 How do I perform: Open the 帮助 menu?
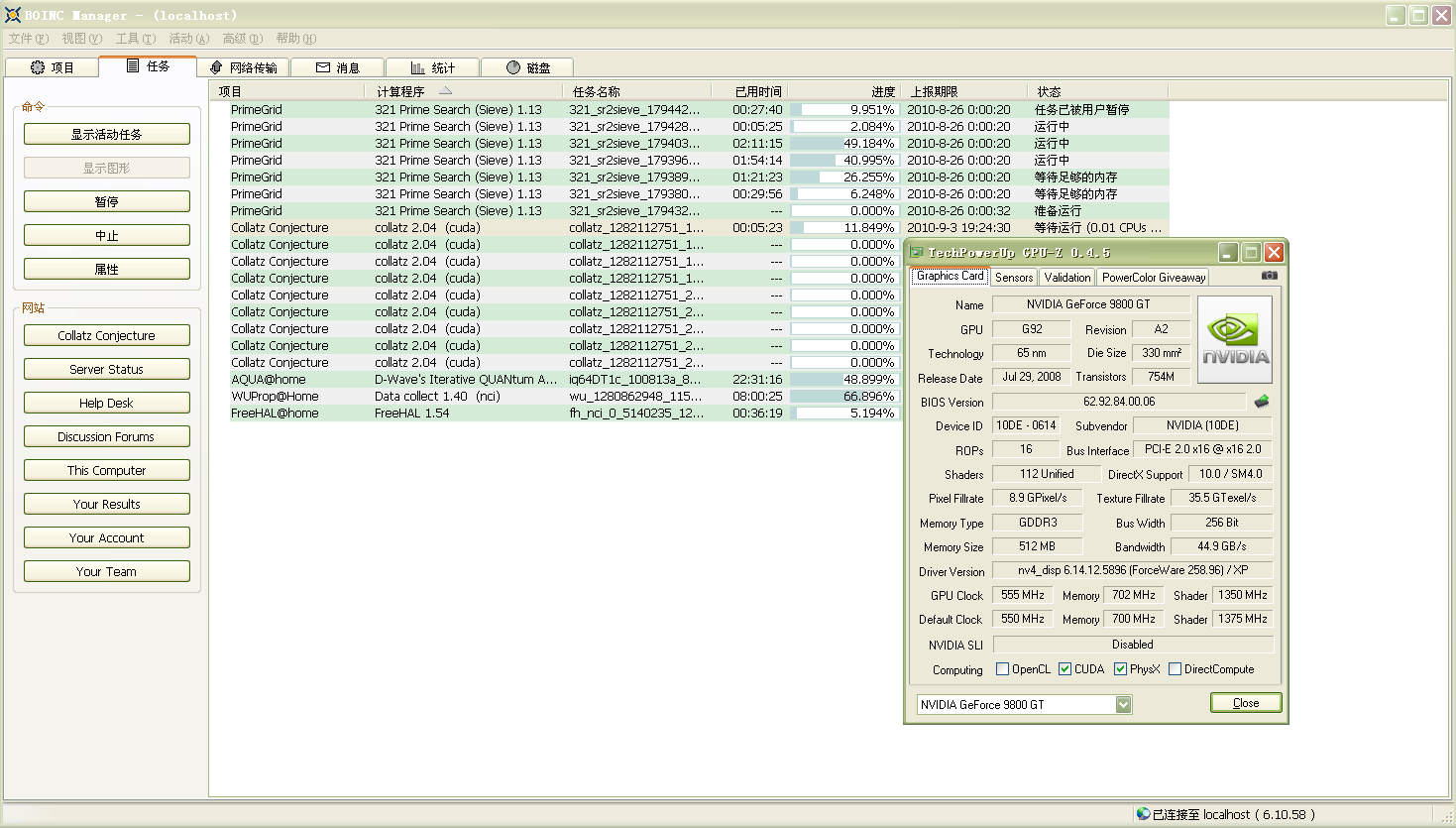[295, 39]
